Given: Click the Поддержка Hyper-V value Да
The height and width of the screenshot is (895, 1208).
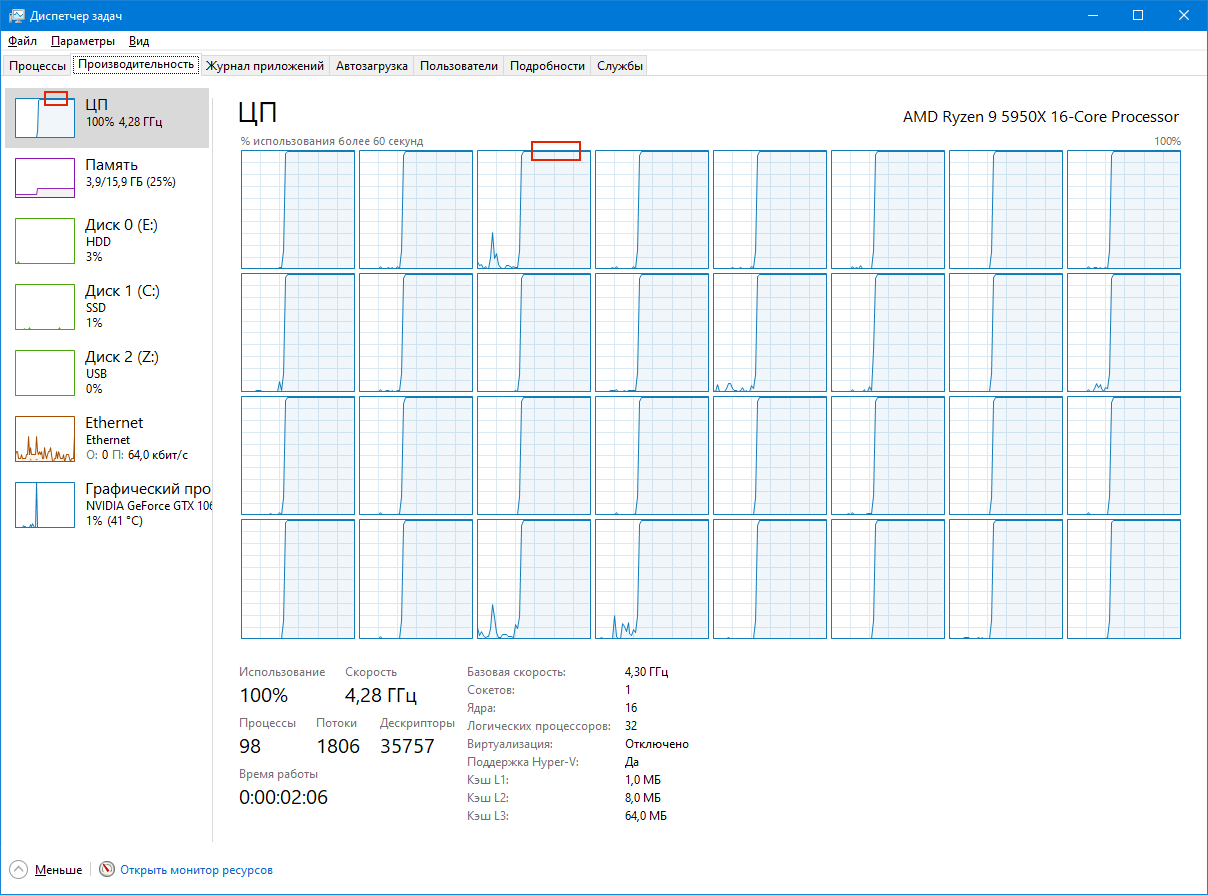Looking at the screenshot, I should pos(632,762).
